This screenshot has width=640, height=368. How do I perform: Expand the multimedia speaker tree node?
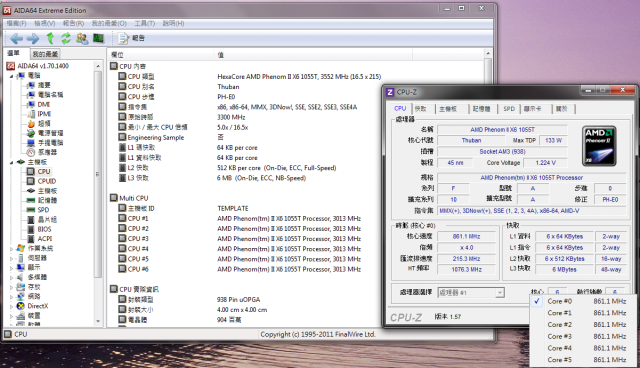point(11,277)
